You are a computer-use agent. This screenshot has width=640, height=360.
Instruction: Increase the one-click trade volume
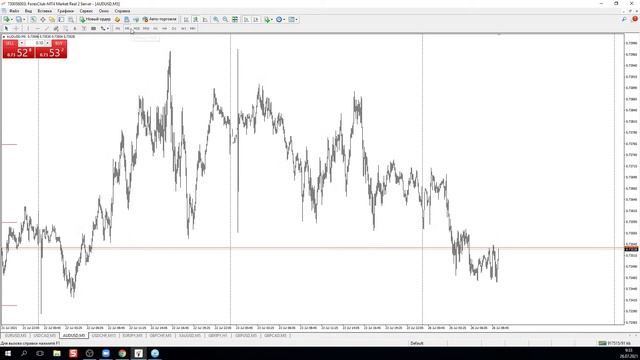[x=47, y=43]
